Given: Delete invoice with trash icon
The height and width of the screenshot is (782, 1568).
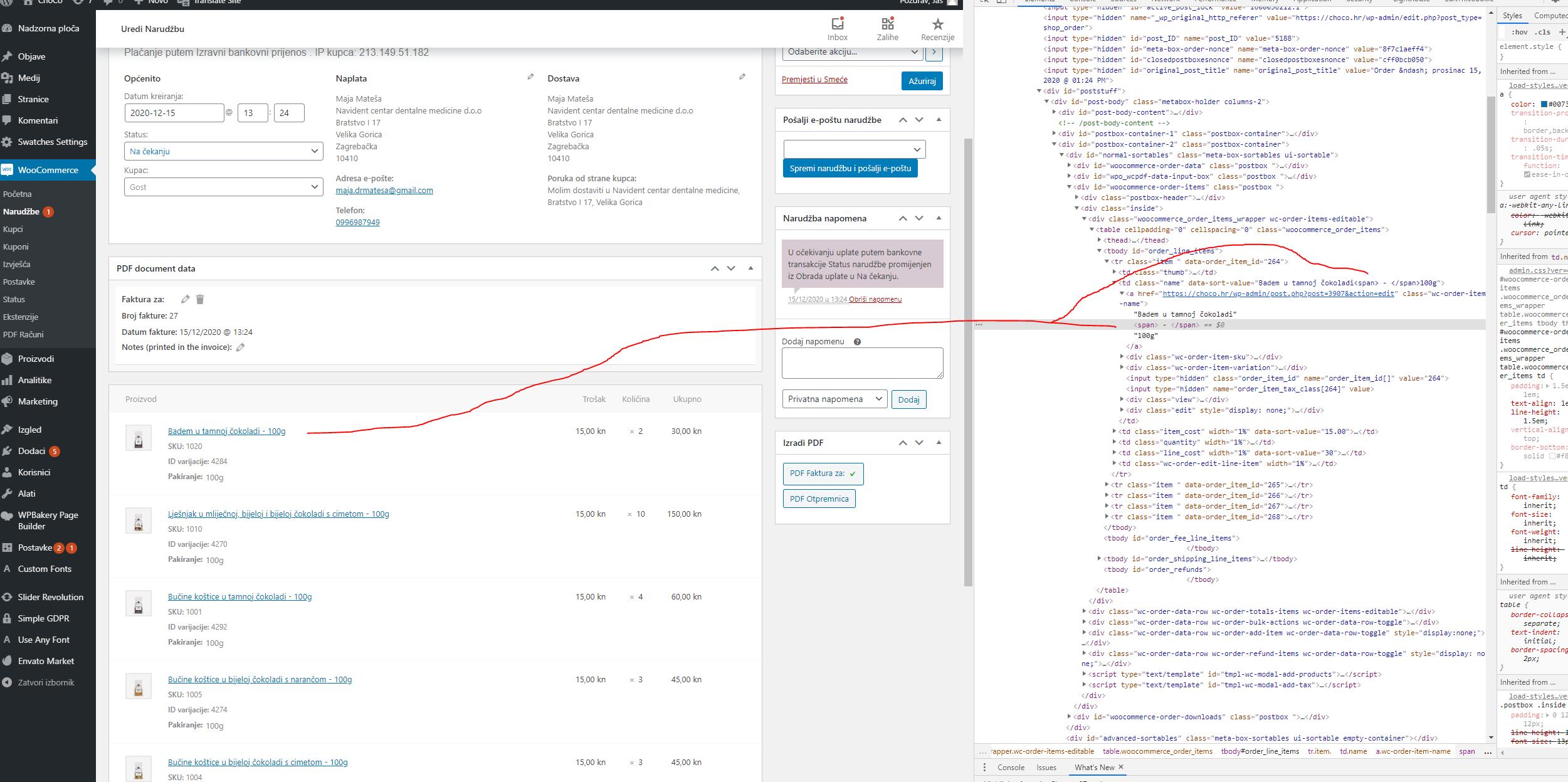Looking at the screenshot, I should point(200,299).
